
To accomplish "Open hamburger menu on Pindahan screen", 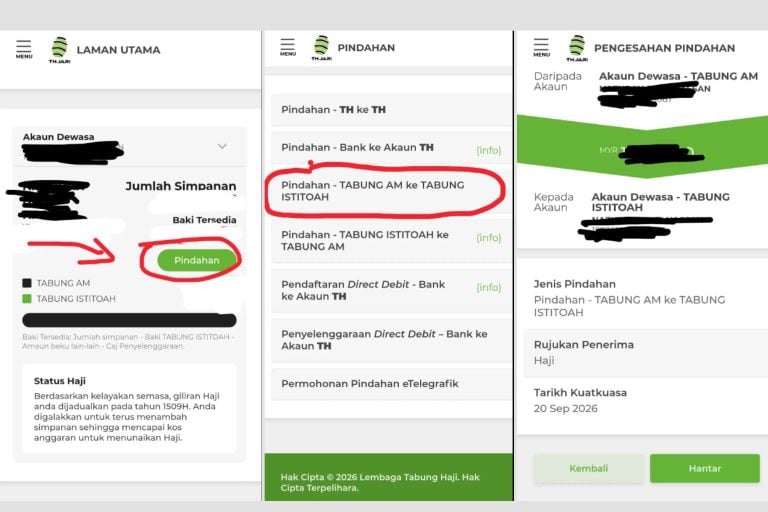I will point(288,47).
